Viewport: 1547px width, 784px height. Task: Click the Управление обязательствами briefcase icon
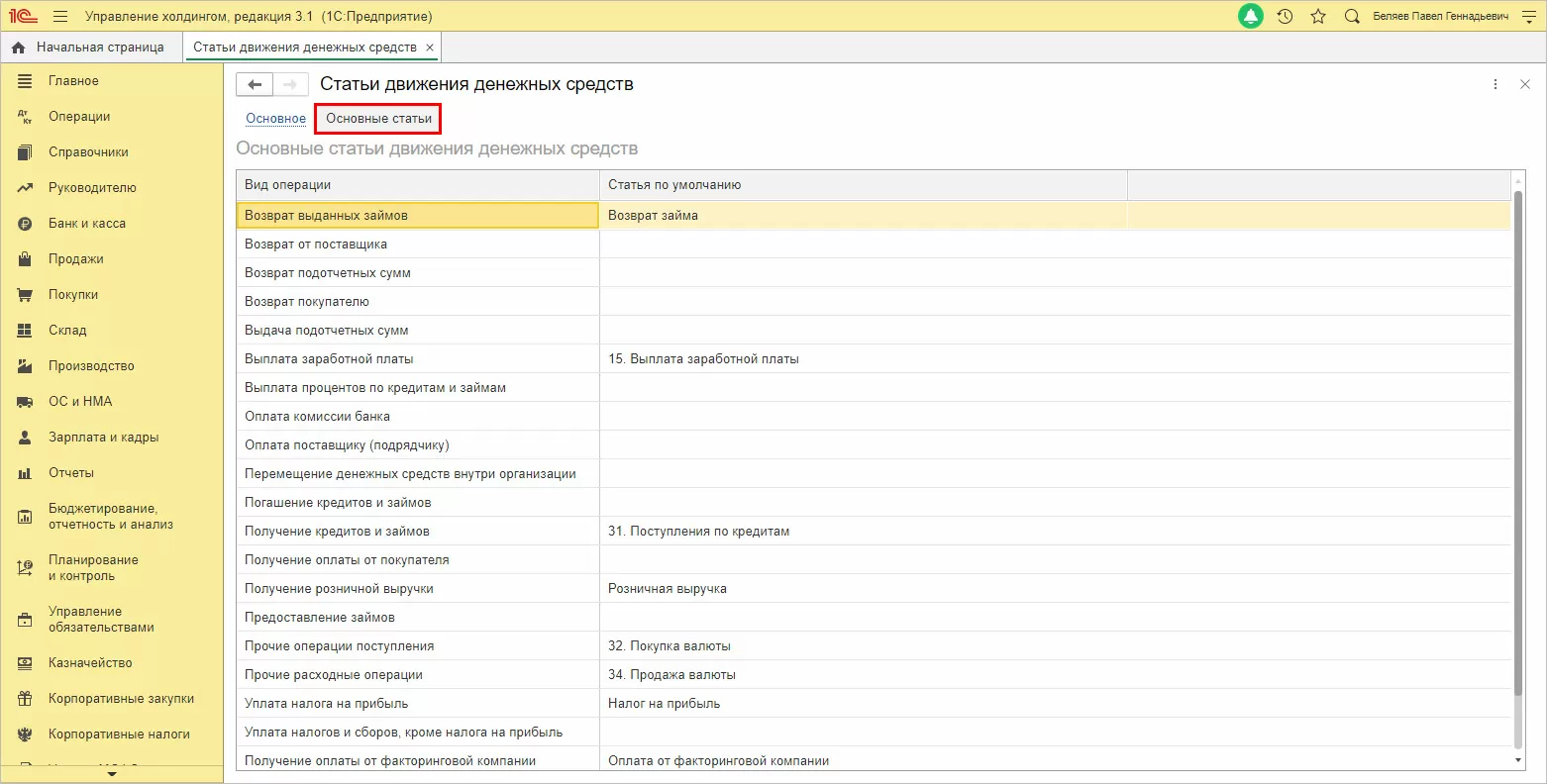point(25,620)
